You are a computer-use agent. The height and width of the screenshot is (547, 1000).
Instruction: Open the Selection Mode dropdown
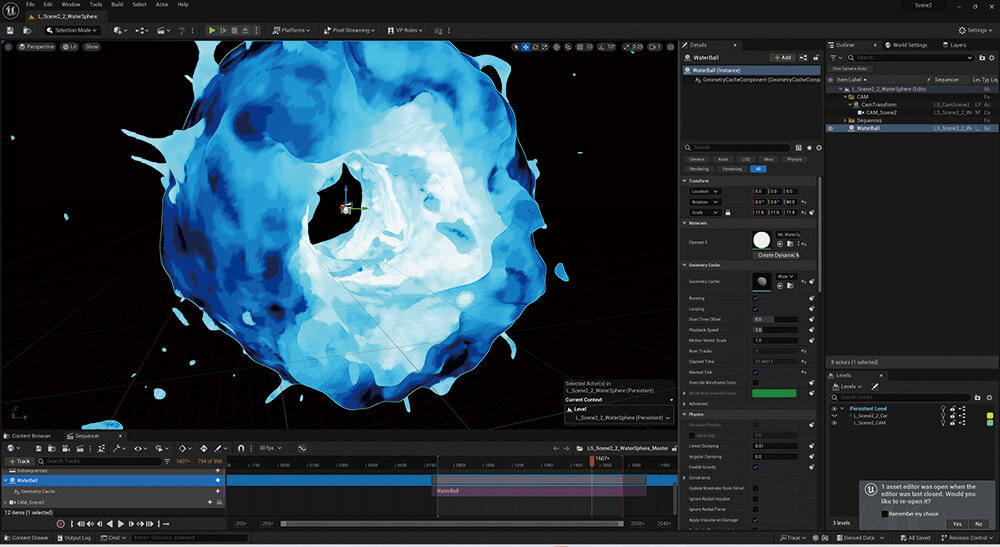(76, 30)
